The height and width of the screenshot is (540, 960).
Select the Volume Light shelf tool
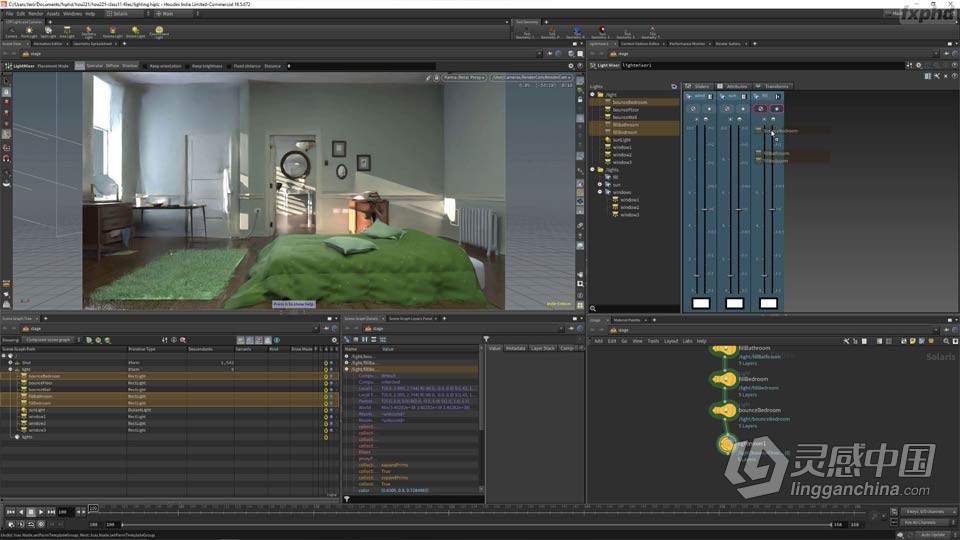(113, 32)
